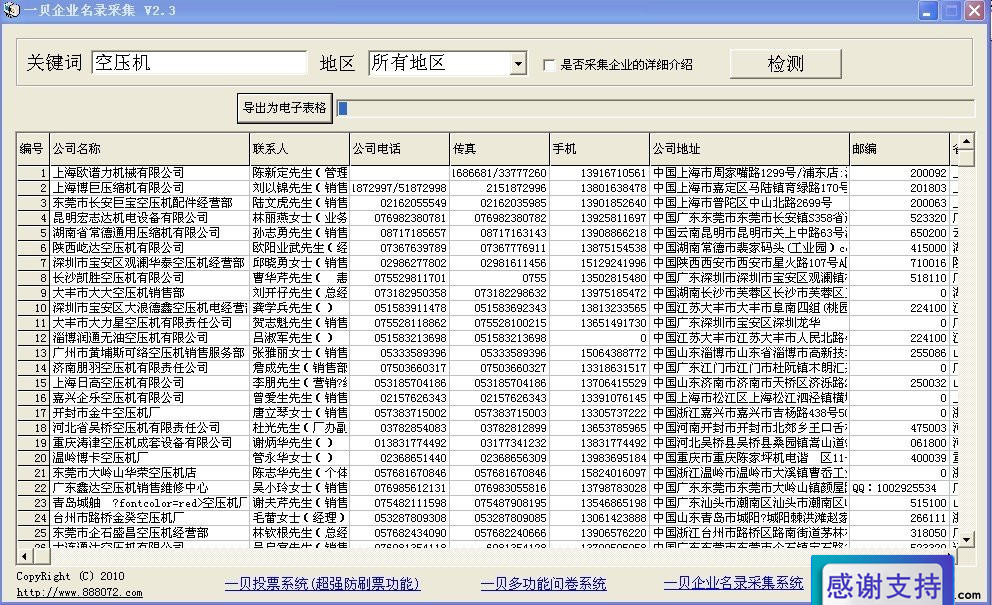Select company cell 台州市路桥金葵空压机厂
Image resolution: width=992 pixels, height=605 pixels.
point(149,518)
